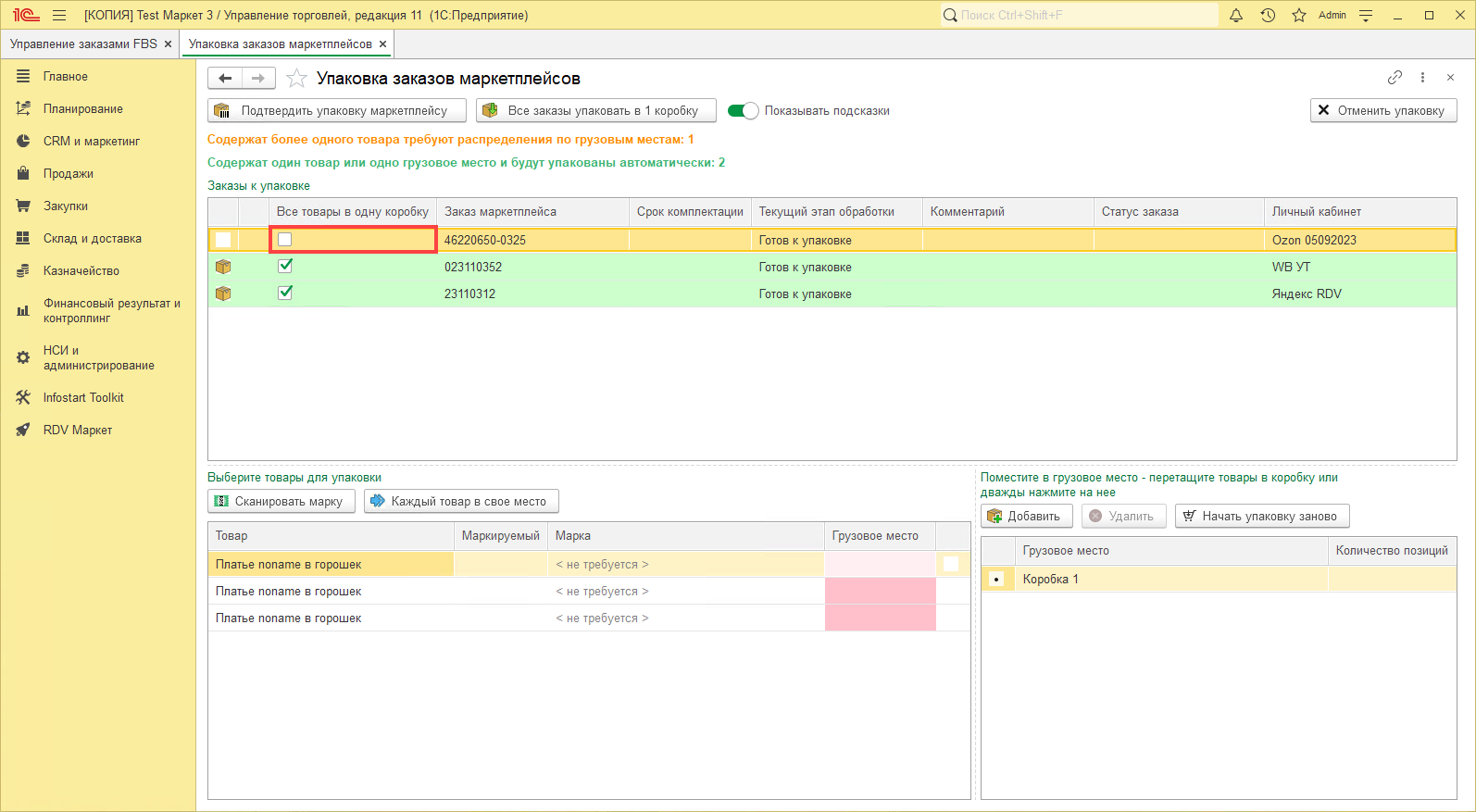Open the hamburger main menu icon

click(59, 15)
